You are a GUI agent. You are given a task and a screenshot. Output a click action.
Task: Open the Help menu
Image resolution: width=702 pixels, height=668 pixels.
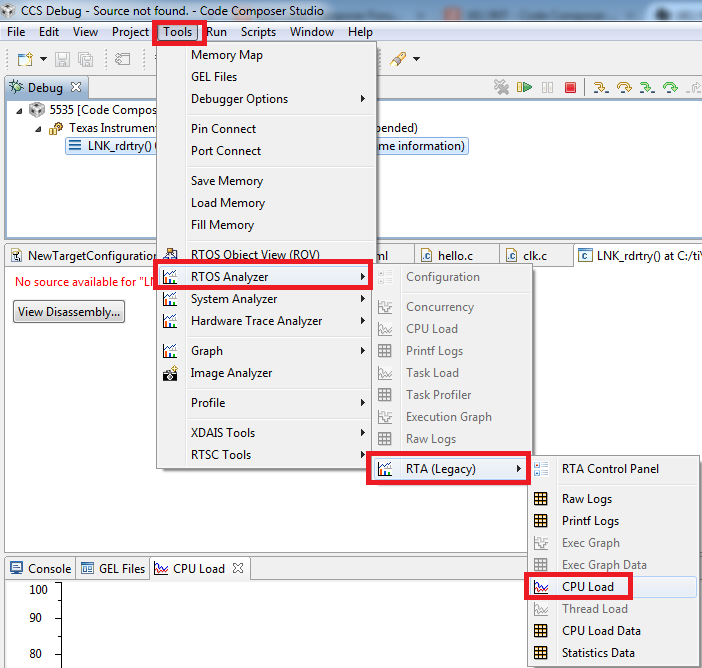[360, 32]
